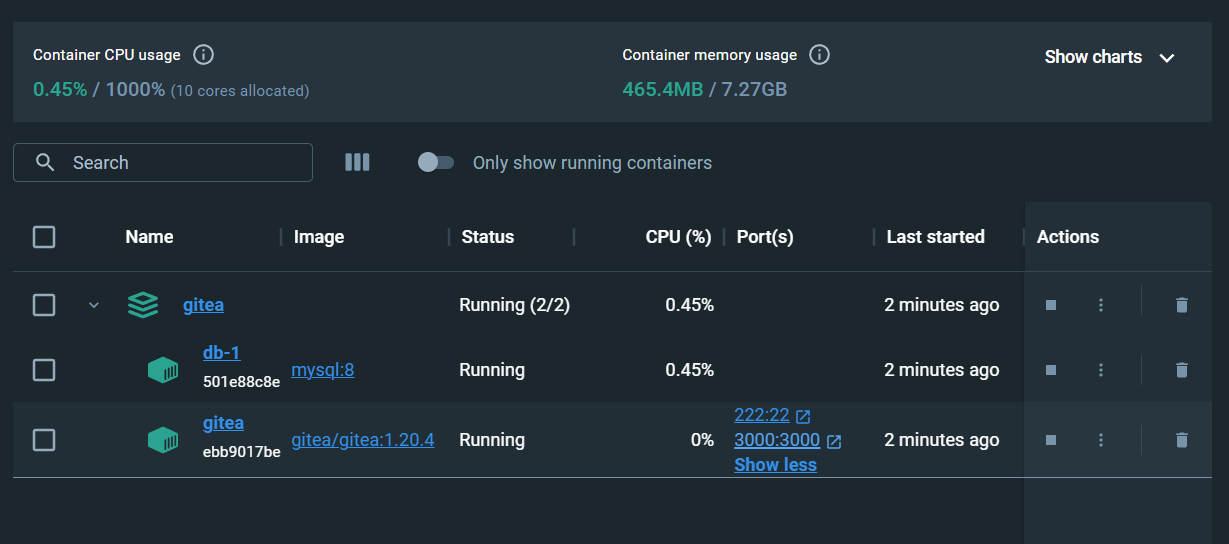Stop the gitea stack using its stop icon

click(x=1051, y=305)
